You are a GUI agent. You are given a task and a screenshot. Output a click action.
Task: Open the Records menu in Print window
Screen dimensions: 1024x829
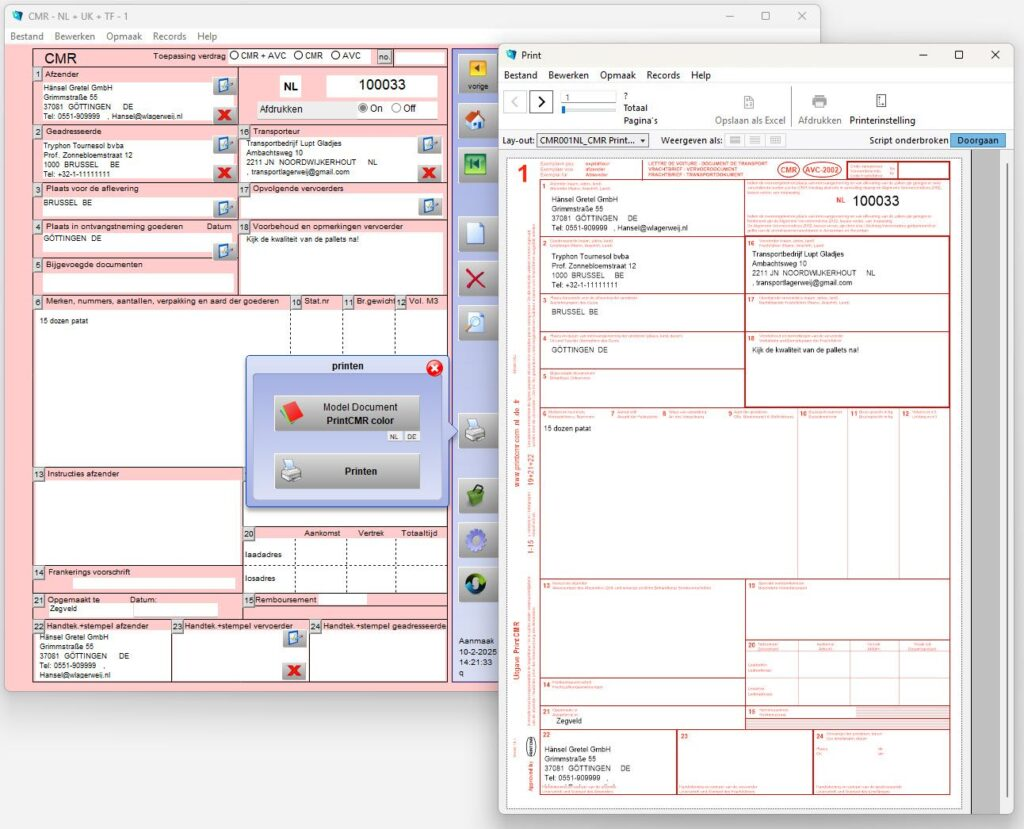(x=662, y=75)
